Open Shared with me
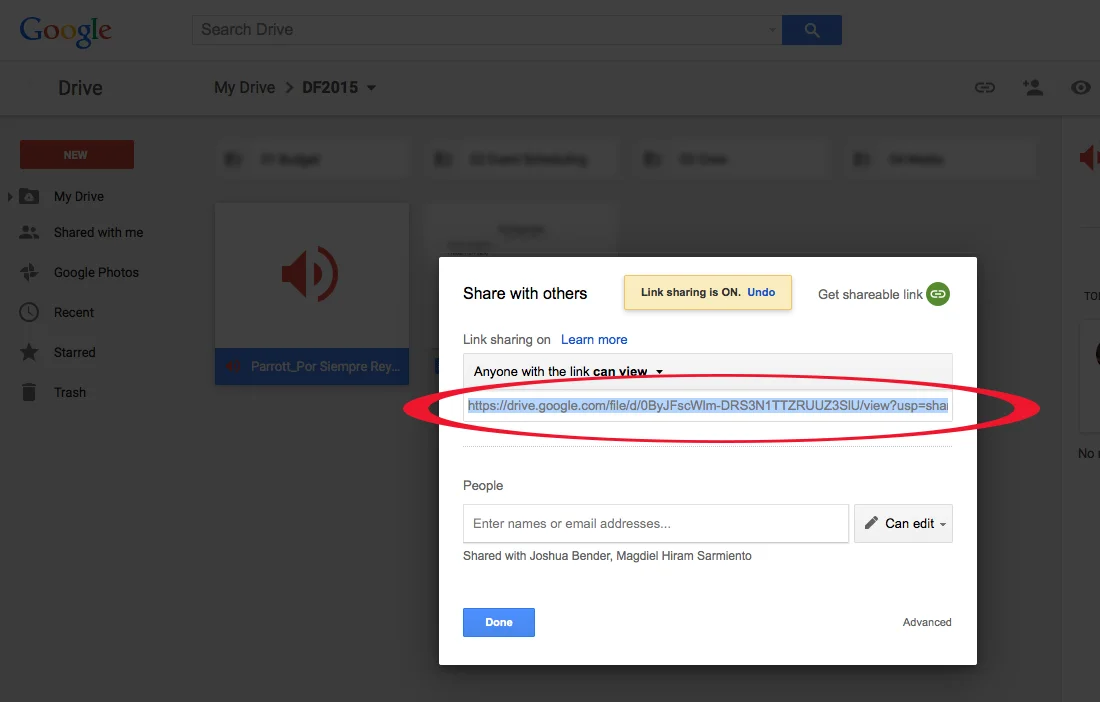This screenshot has height=702, width=1100. pos(98,232)
